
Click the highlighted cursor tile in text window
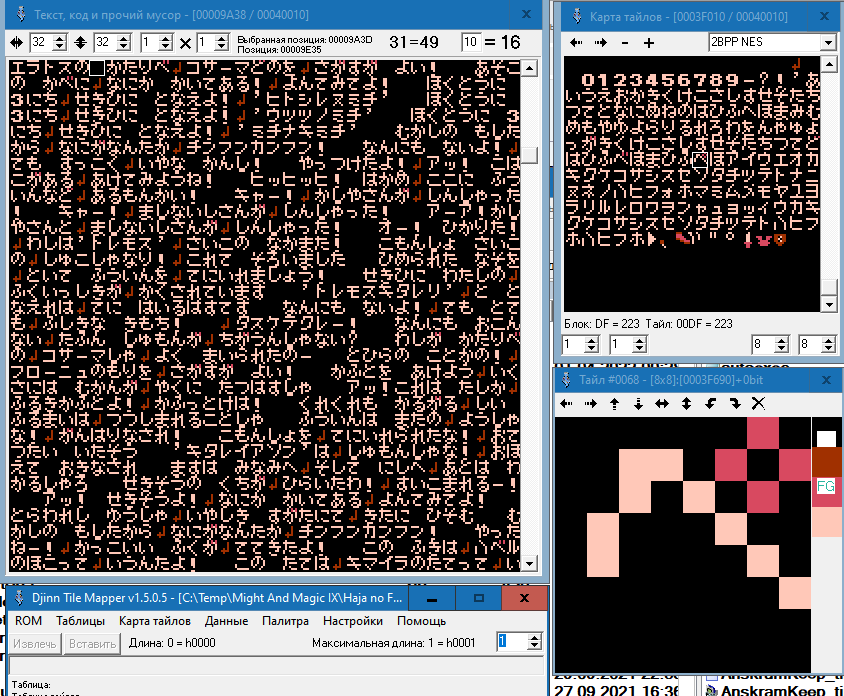(97, 67)
